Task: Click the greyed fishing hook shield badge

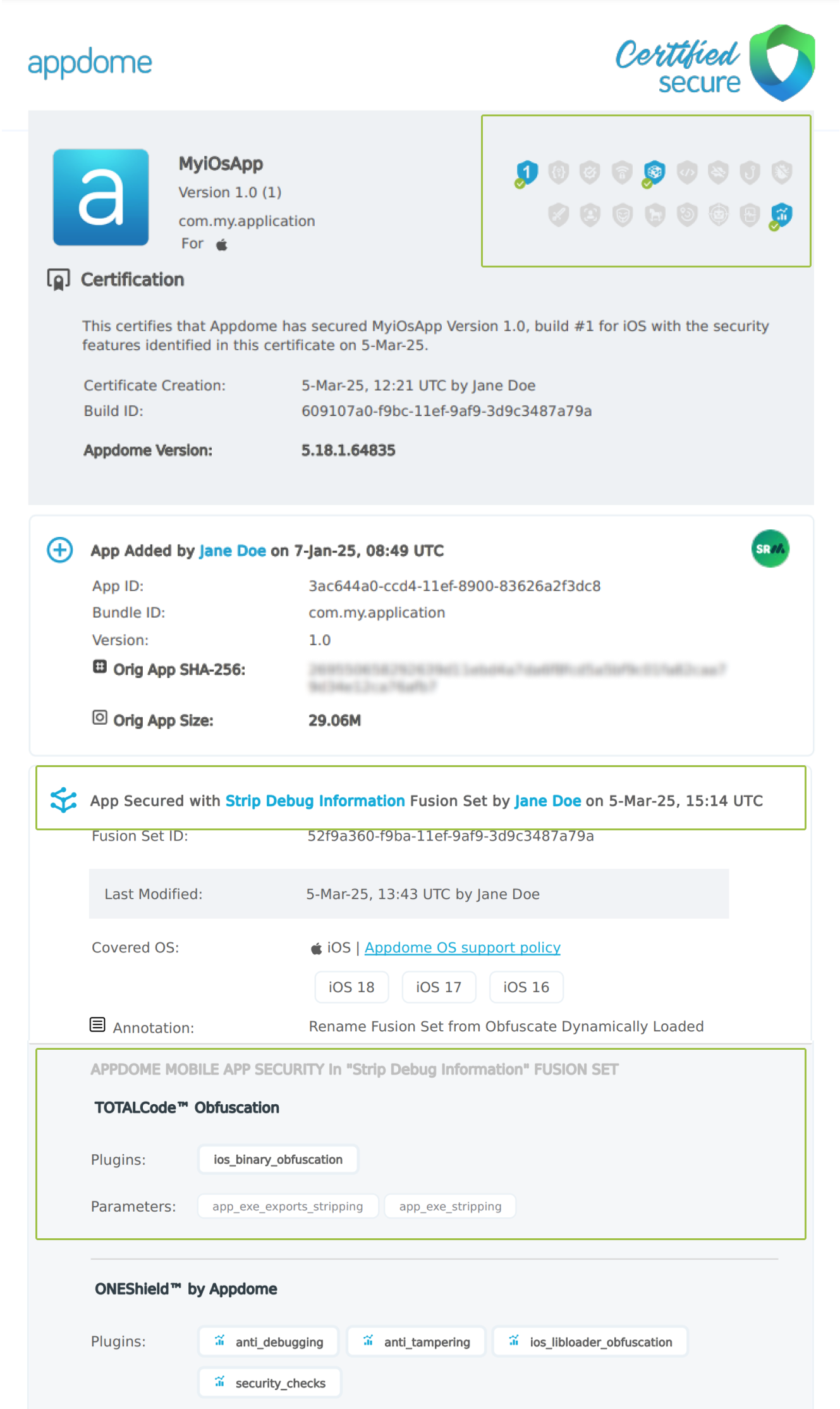Action: pyautogui.click(x=750, y=172)
